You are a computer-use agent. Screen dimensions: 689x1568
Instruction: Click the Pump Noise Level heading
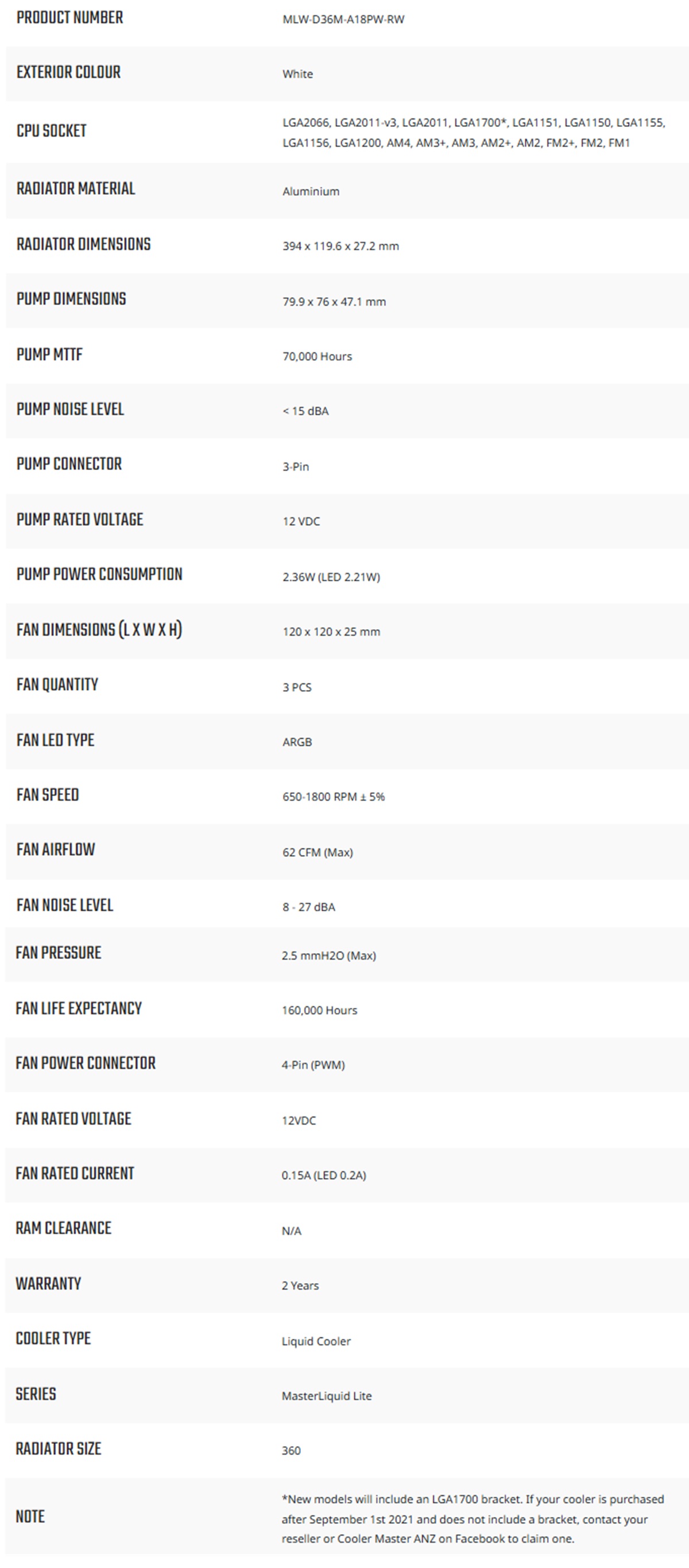(70, 409)
